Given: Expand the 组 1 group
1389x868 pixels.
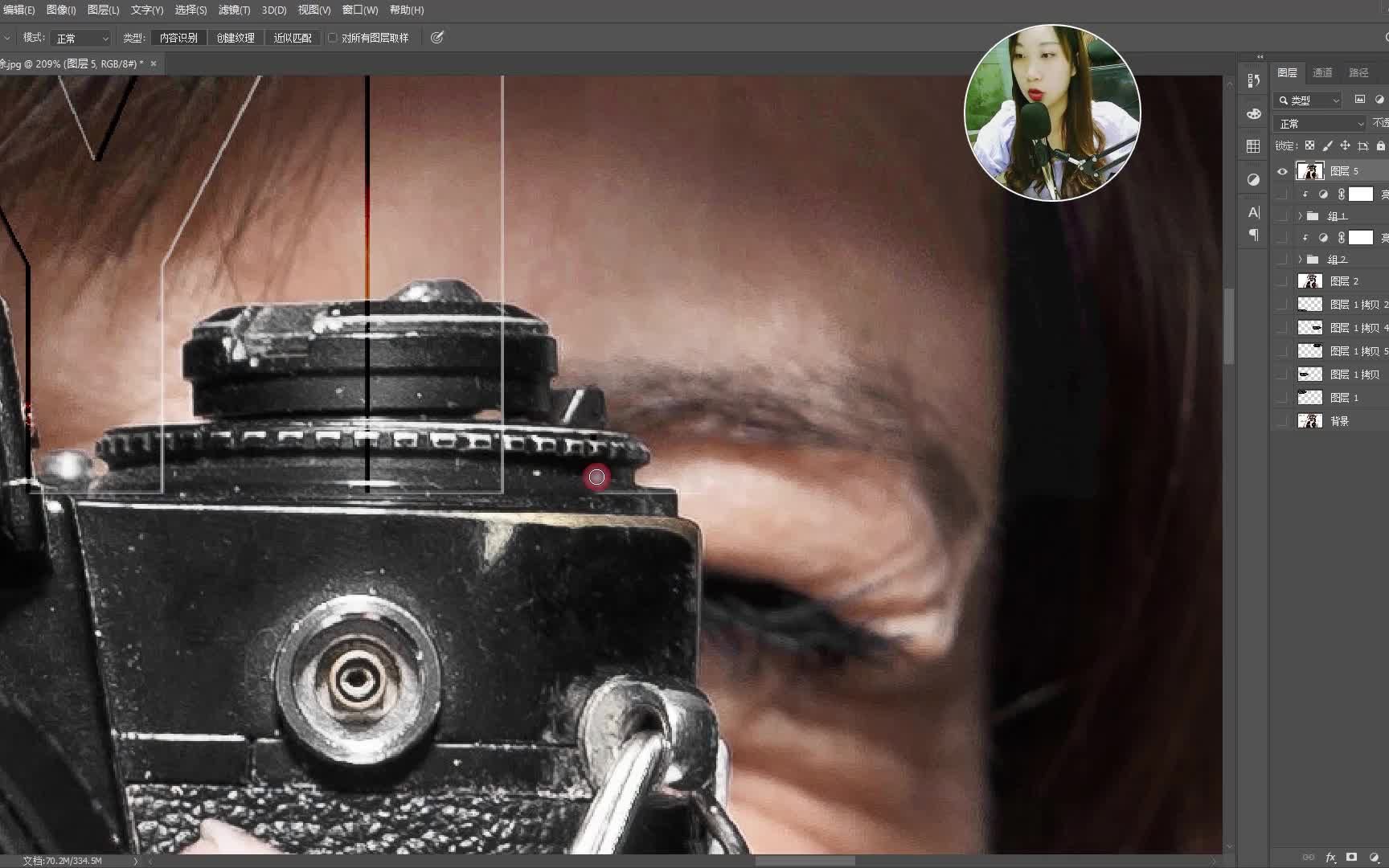Looking at the screenshot, I should (x=1300, y=215).
